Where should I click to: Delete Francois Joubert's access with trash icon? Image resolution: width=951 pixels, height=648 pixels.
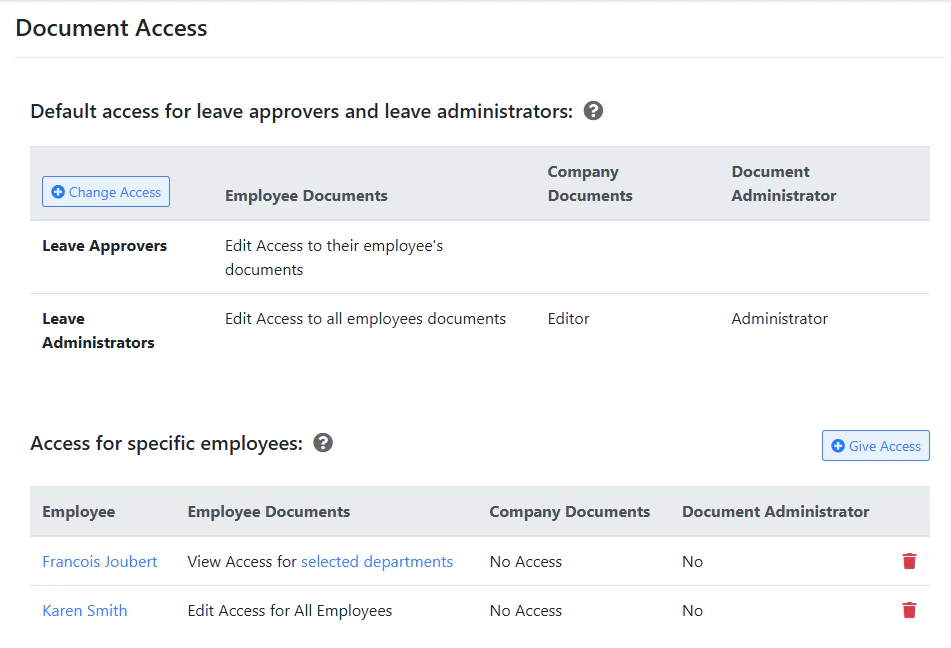[908, 561]
